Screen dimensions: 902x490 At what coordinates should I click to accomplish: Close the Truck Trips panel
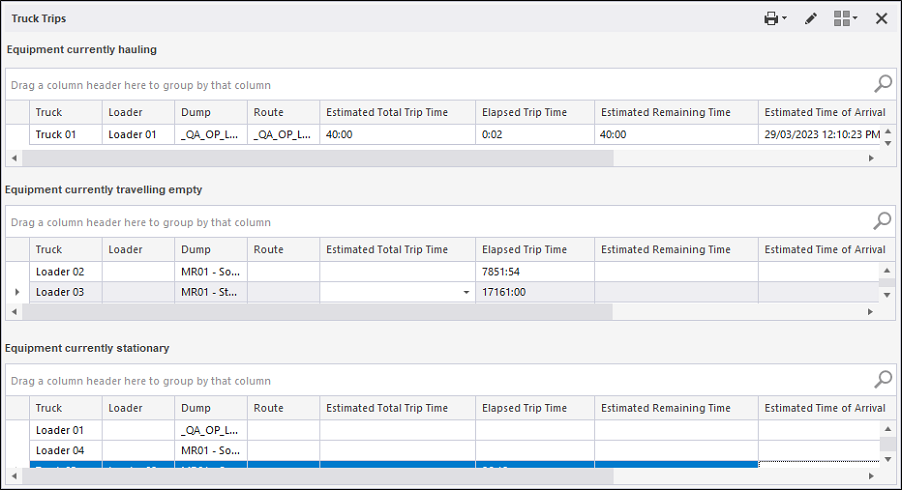pyautogui.click(x=881, y=18)
